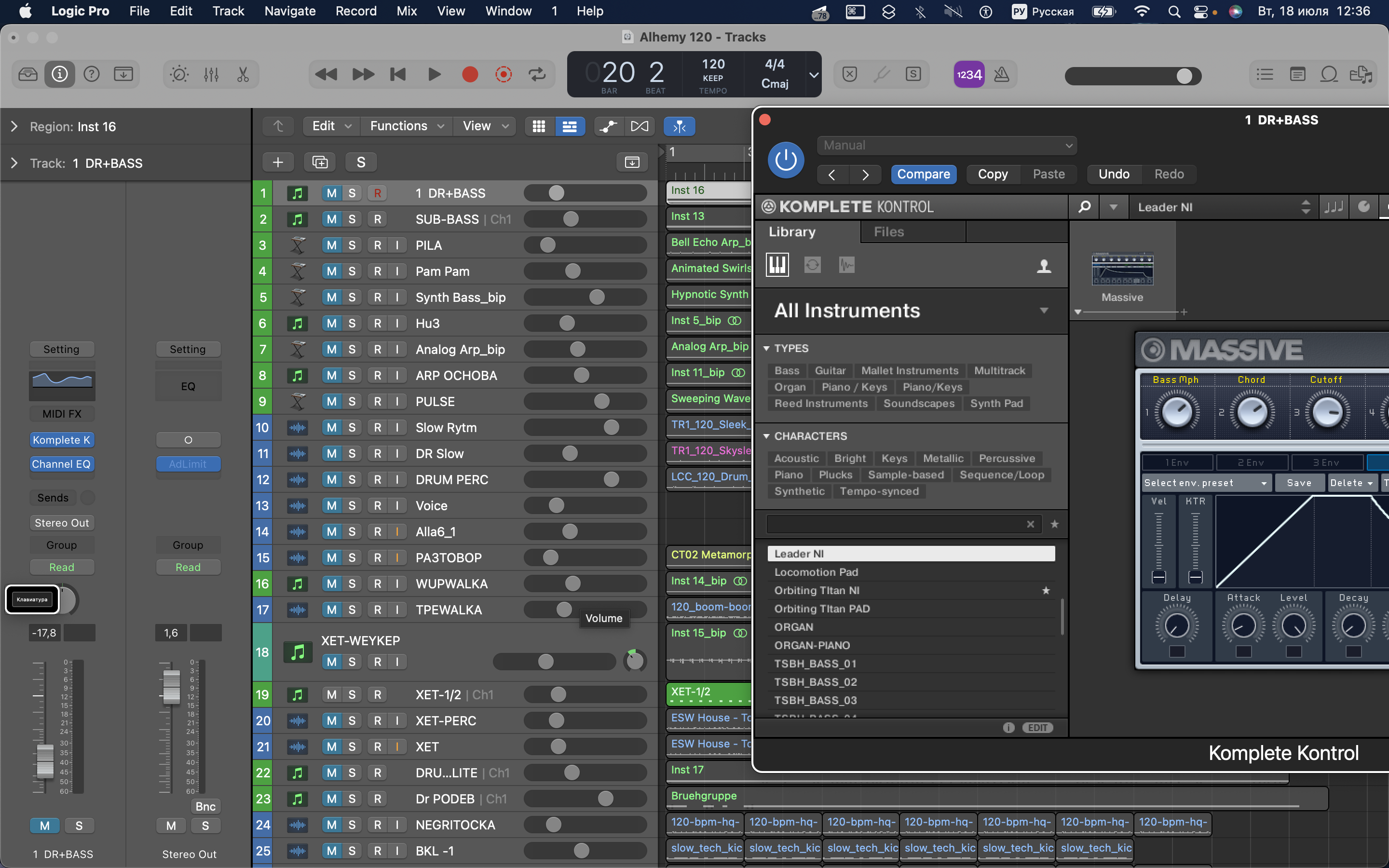The width and height of the screenshot is (1389, 868).
Task: Show Smart Controls dial icon
Action: pos(179,75)
